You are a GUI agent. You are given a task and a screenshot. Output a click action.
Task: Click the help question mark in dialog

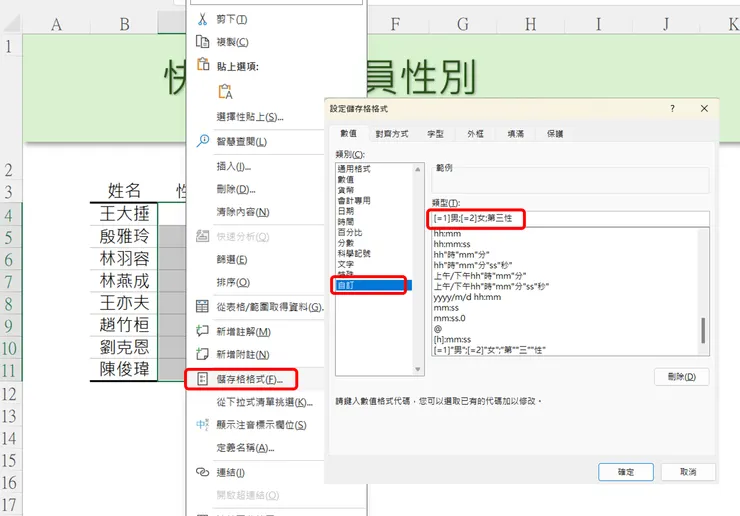click(672, 109)
